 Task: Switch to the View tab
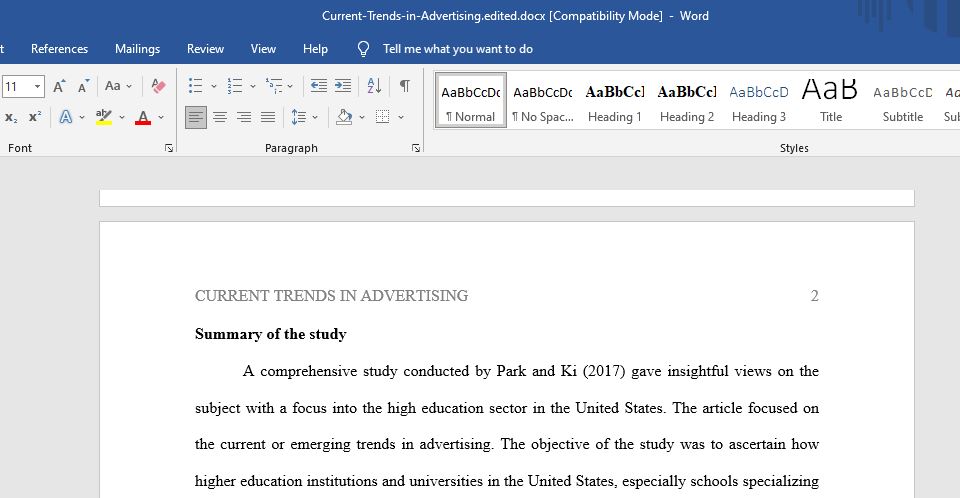tap(263, 49)
